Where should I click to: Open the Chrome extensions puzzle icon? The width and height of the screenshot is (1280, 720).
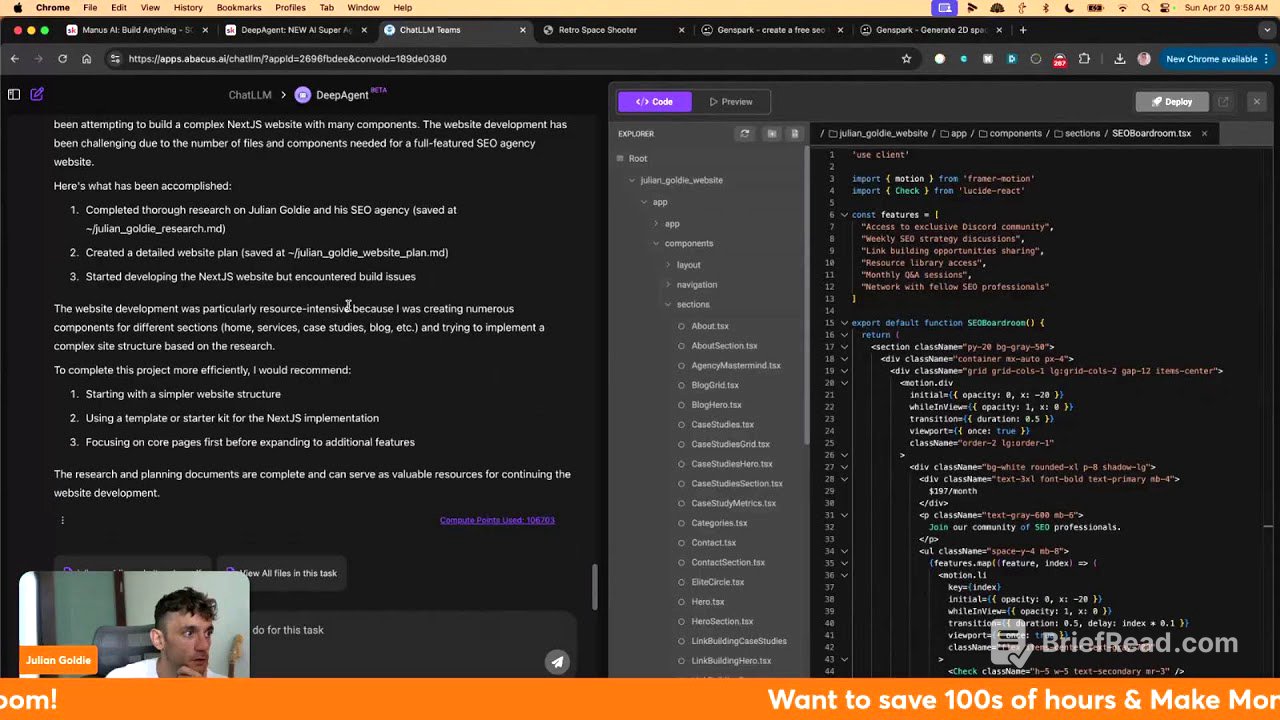coord(1084,59)
